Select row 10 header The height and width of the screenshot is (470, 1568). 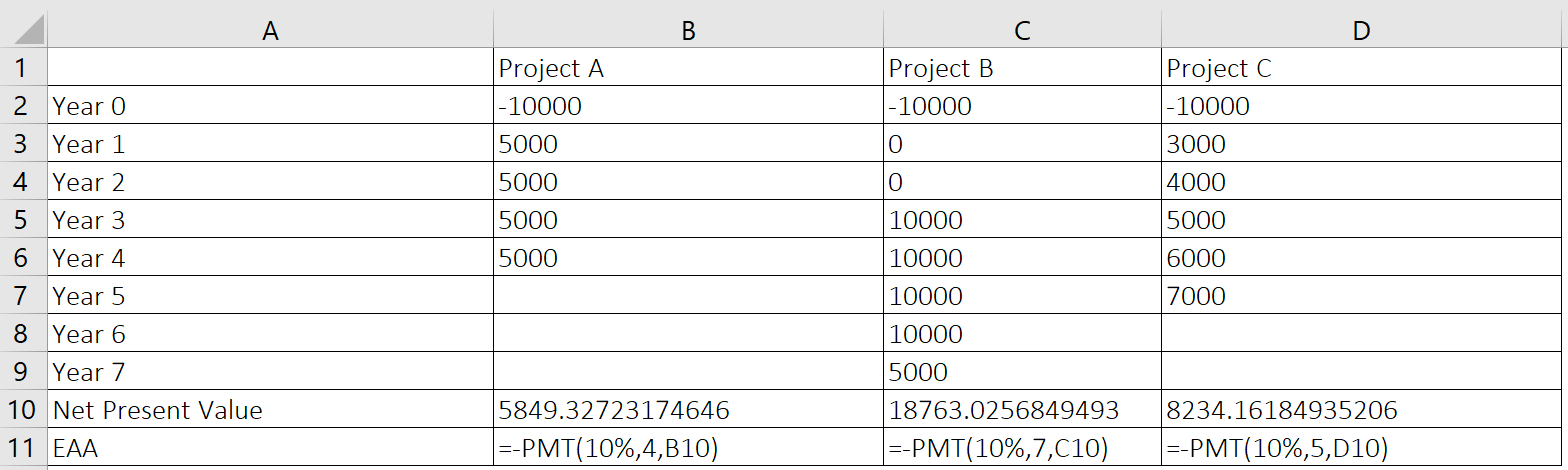pos(24,409)
